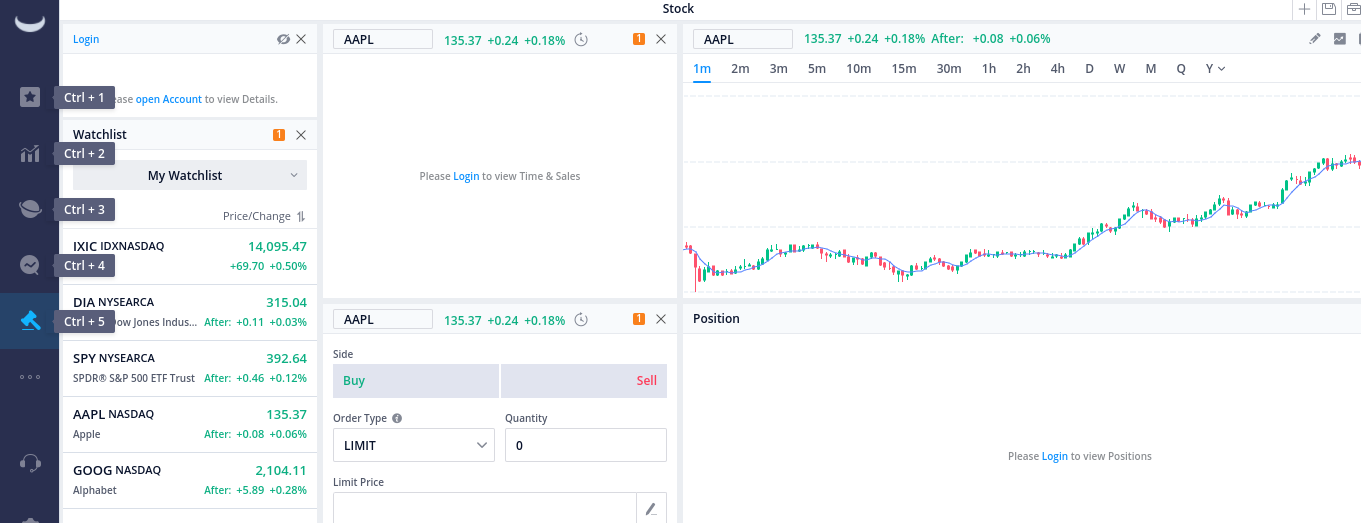Image resolution: width=1361 pixels, height=523 pixels.
Task: Click the pencil icon beside Limit Price
Action: pyautogui.click(x=651, y=508)
